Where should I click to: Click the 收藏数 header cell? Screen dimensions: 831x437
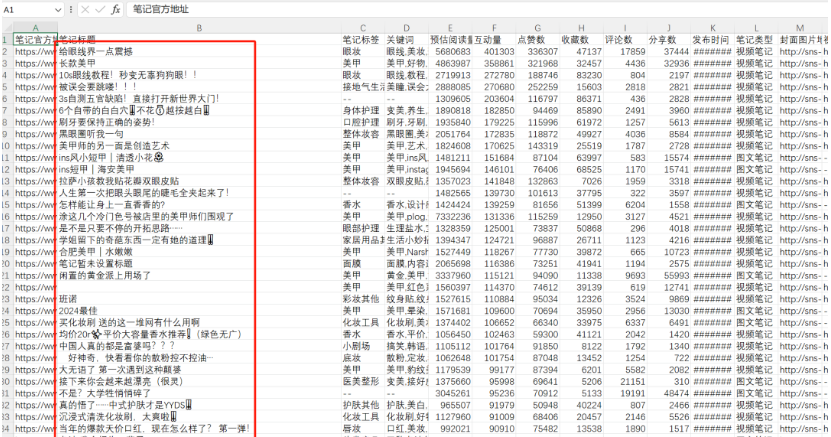[x=581, y=40]
